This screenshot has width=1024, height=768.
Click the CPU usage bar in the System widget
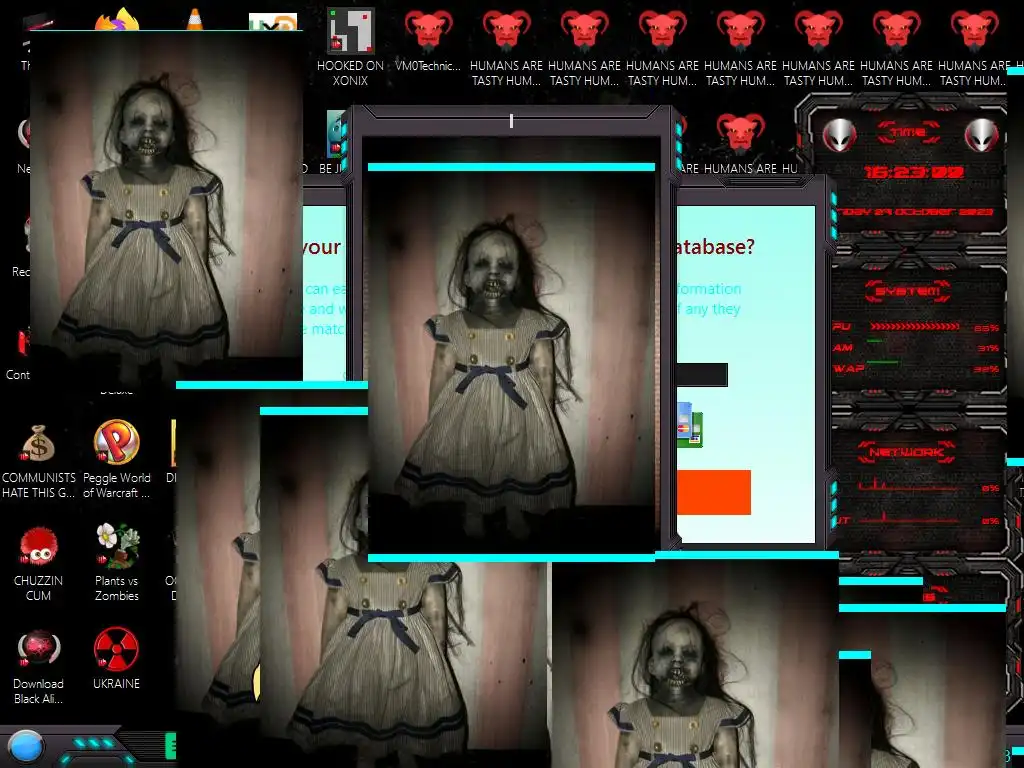[x=914, y=327]
